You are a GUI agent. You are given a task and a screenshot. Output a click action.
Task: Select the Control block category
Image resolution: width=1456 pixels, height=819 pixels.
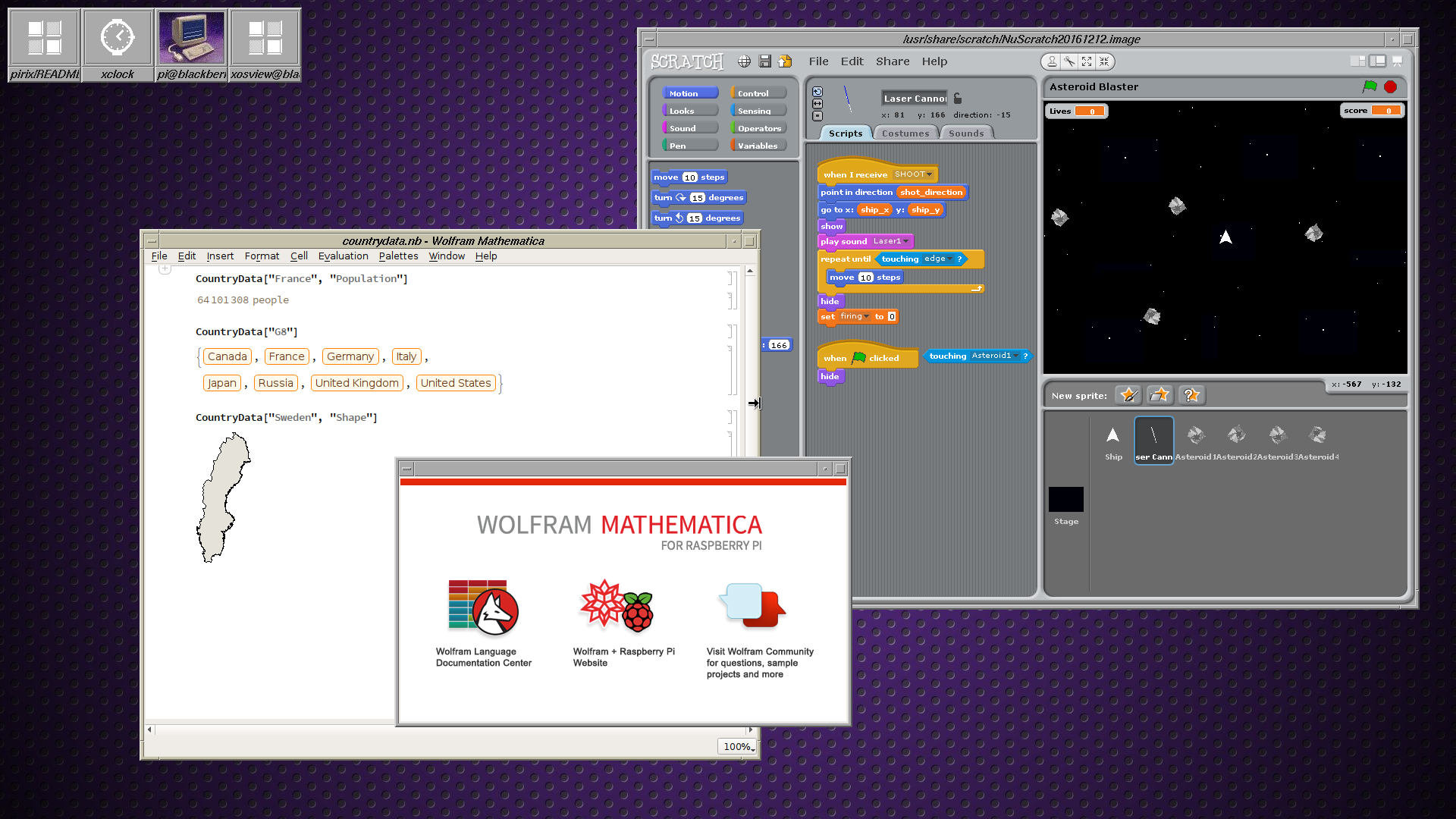click(758, 93)
